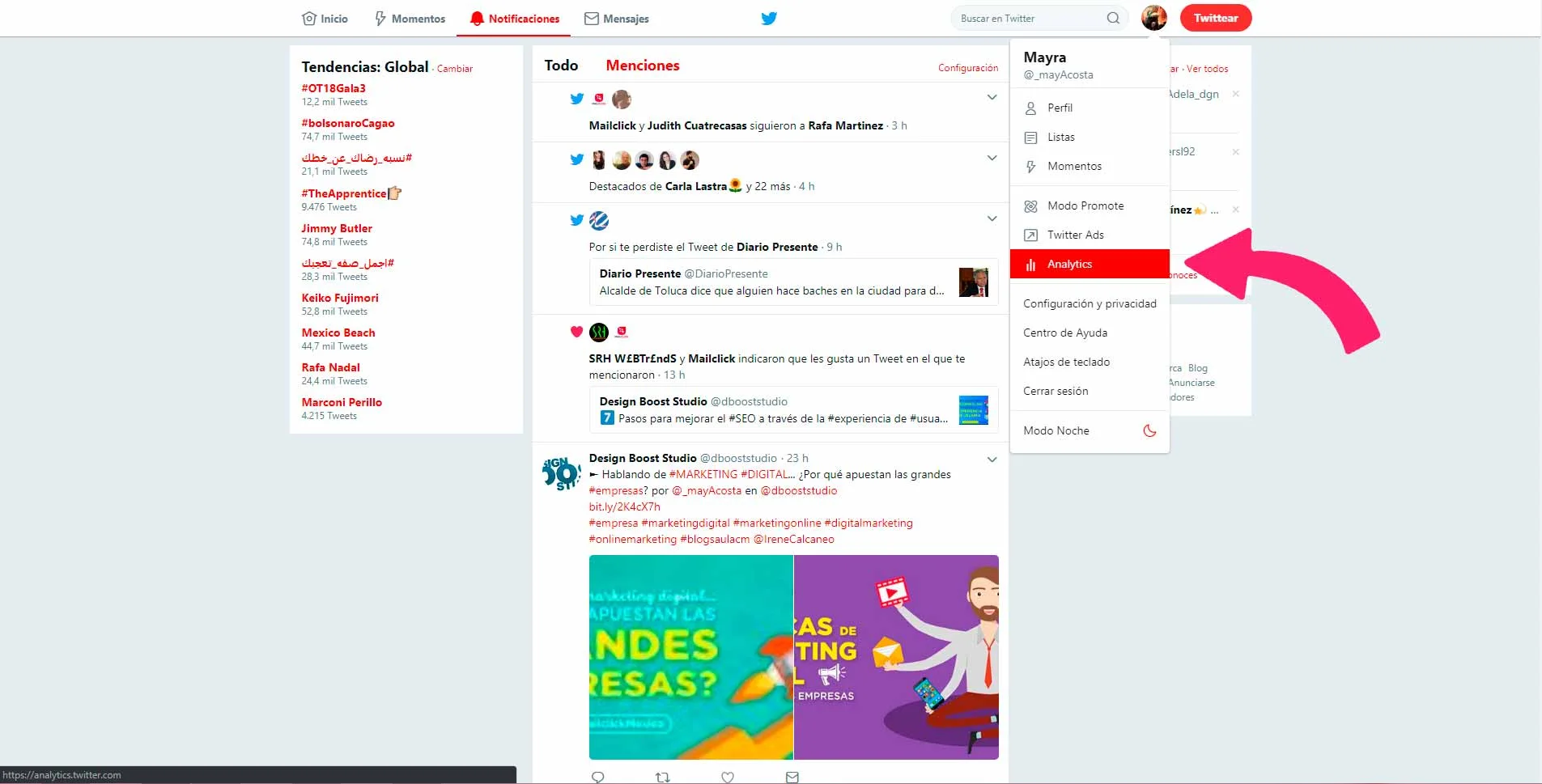This screenshot has width=1542, height=784.
Task: Open the #OT18Gala3 trending topic
Action: click(333, 88)
